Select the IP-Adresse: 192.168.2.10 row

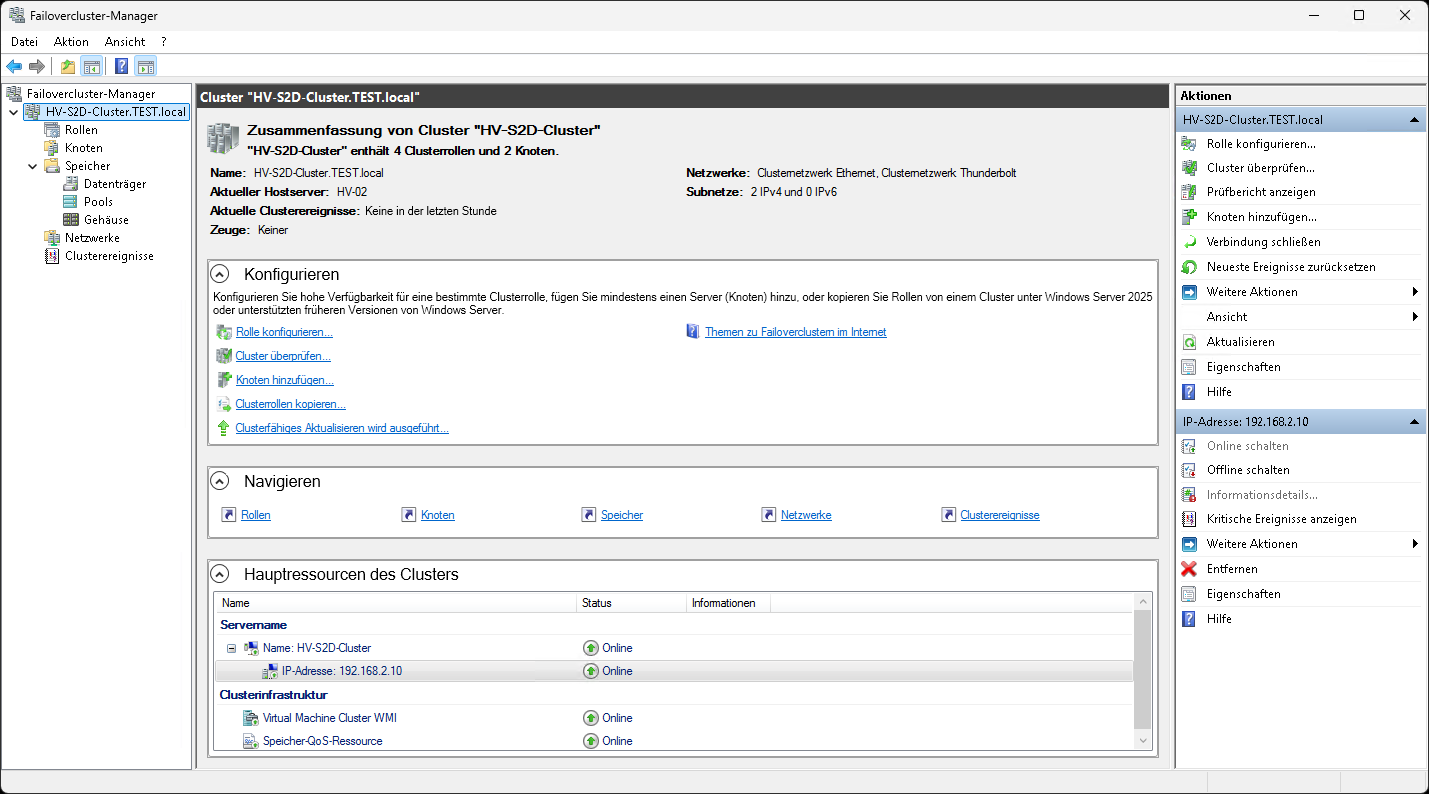(x=674, y=671)
